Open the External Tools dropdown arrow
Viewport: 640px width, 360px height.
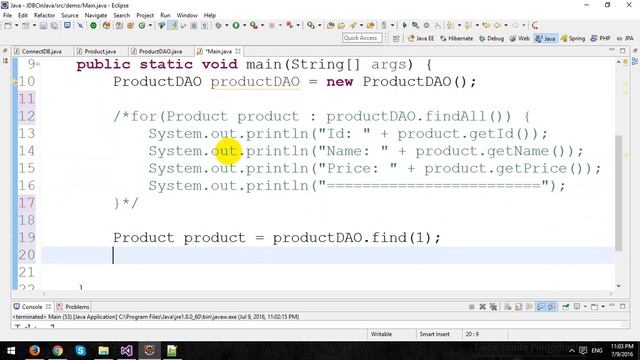262,25
